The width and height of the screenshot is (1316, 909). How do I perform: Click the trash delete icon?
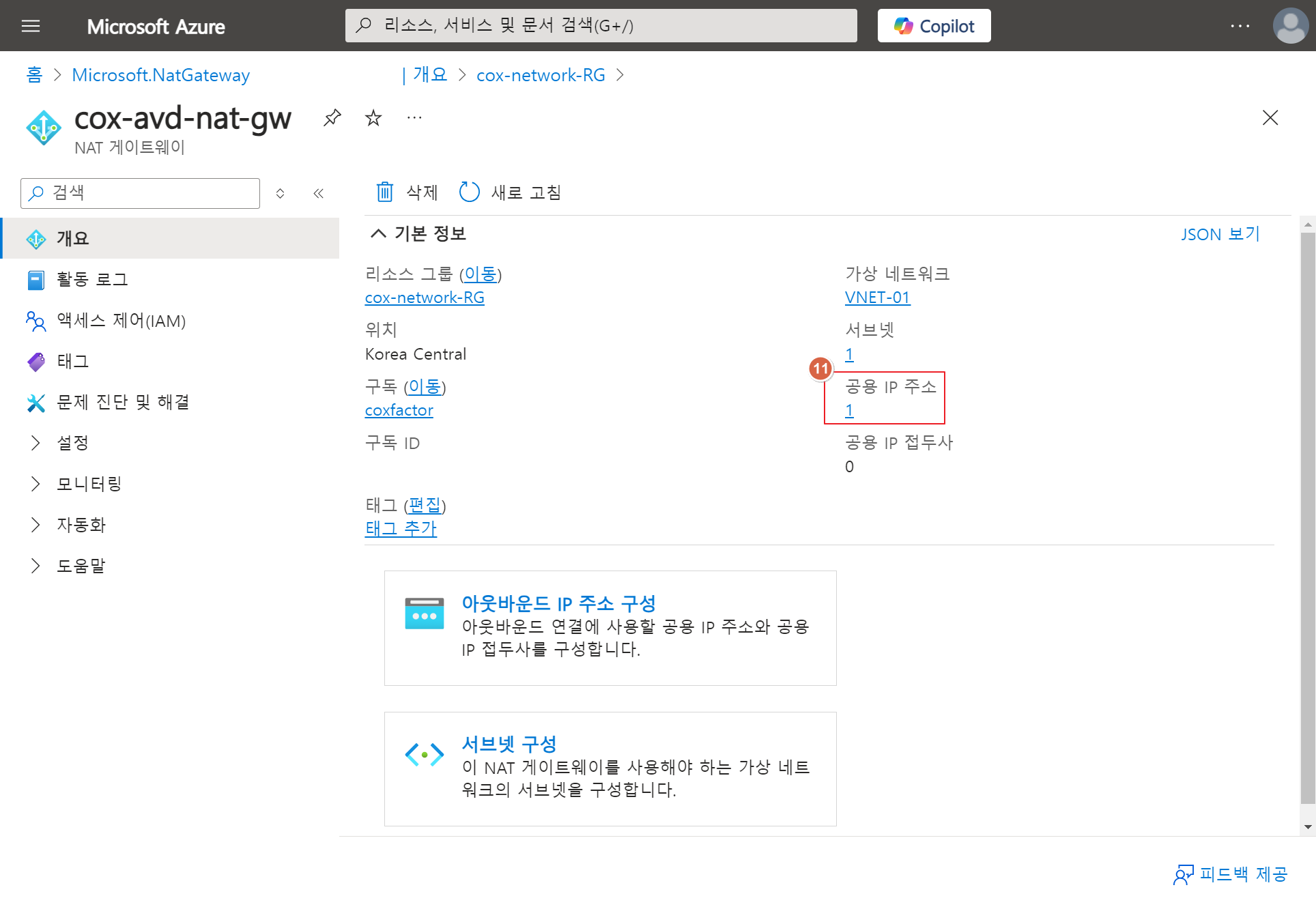(385, 192)
